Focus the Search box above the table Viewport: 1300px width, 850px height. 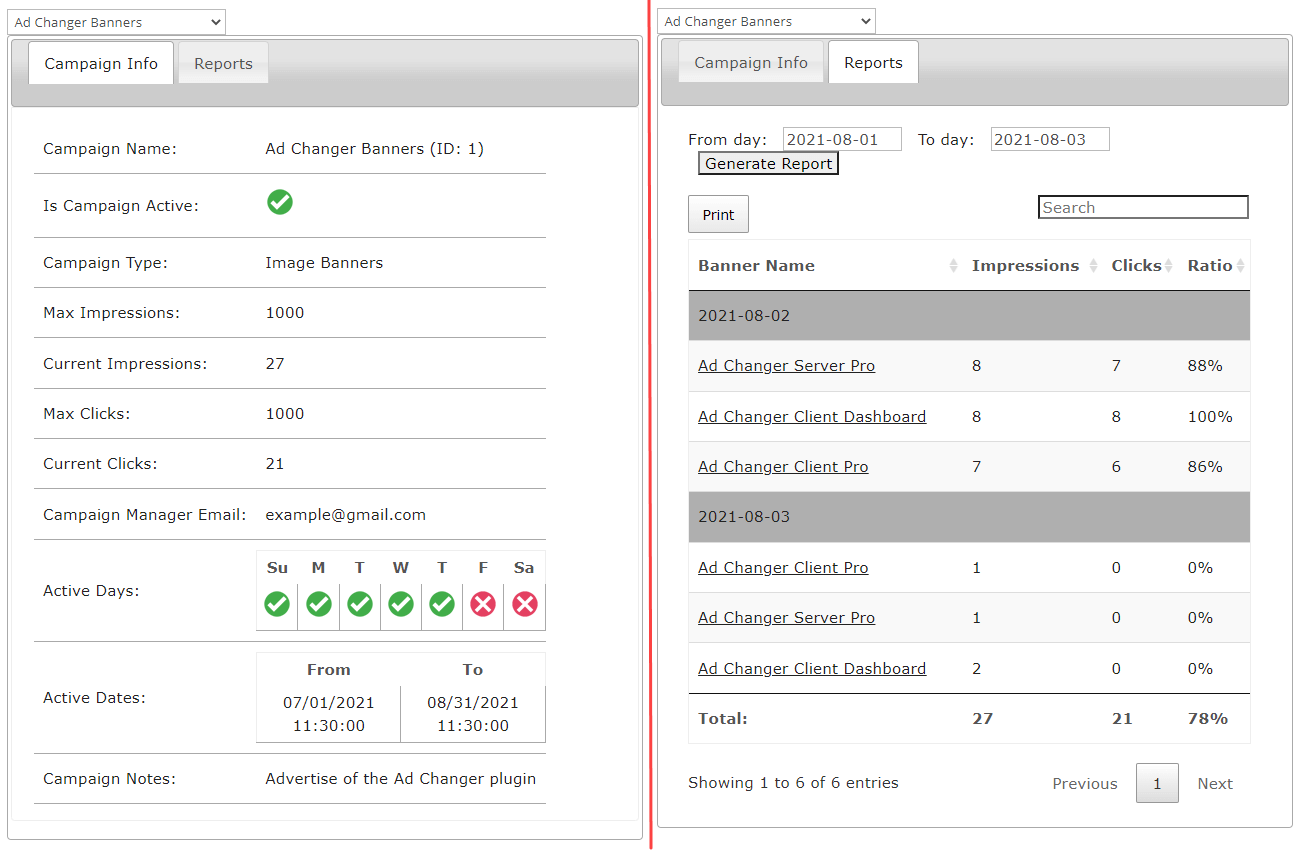(x=1143, y=208)
